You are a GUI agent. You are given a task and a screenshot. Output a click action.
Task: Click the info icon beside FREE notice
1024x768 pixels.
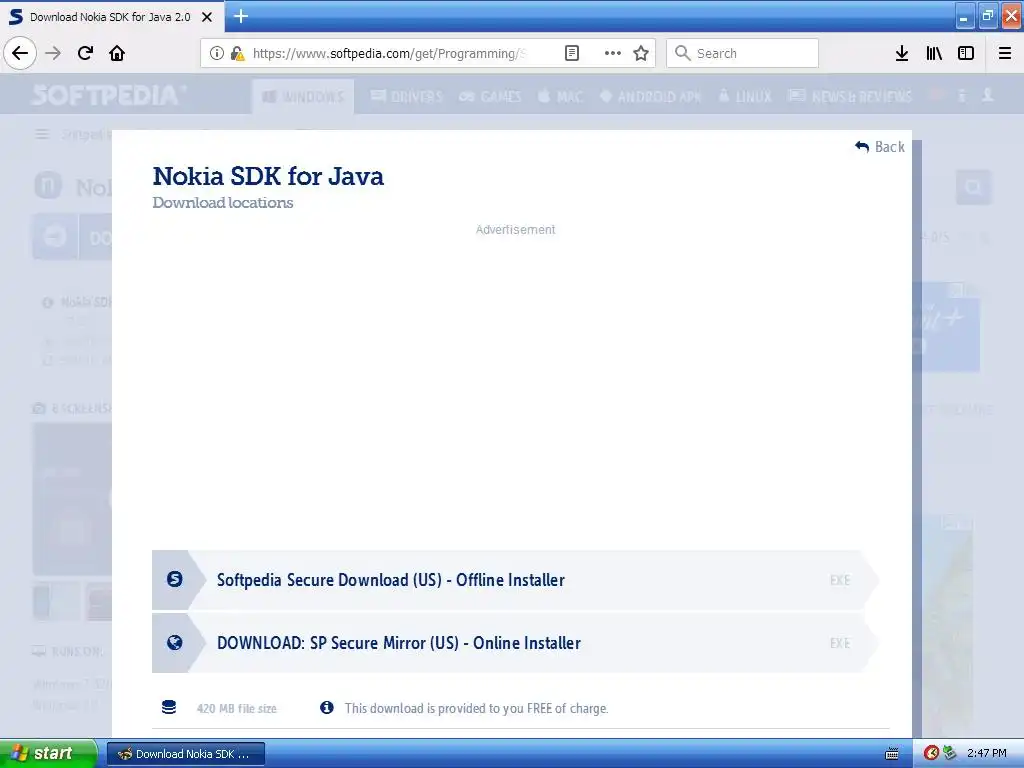click(x=327, y=707)
